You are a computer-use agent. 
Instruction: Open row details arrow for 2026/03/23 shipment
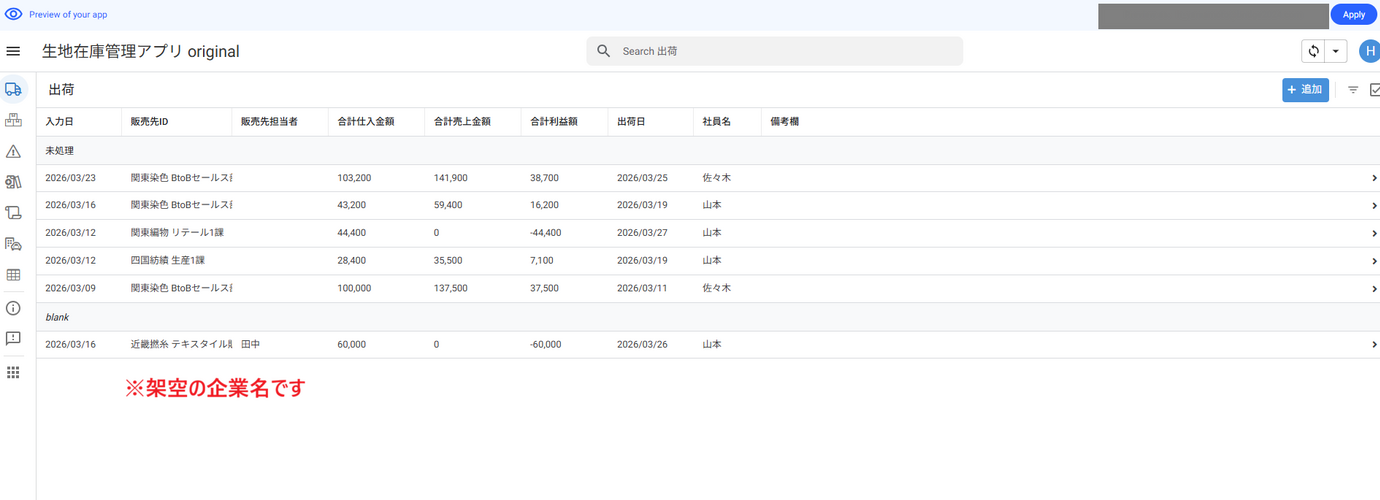[1374, 178]
